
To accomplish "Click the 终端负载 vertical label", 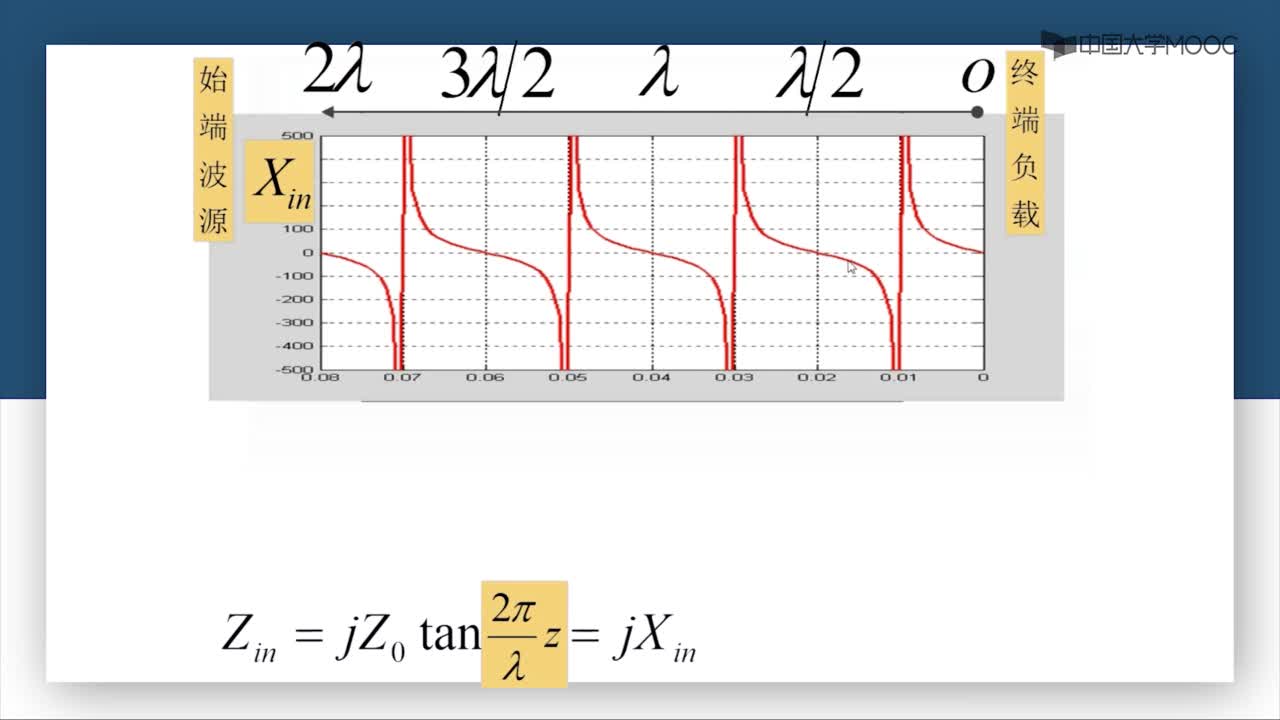I will point(1025,143).
